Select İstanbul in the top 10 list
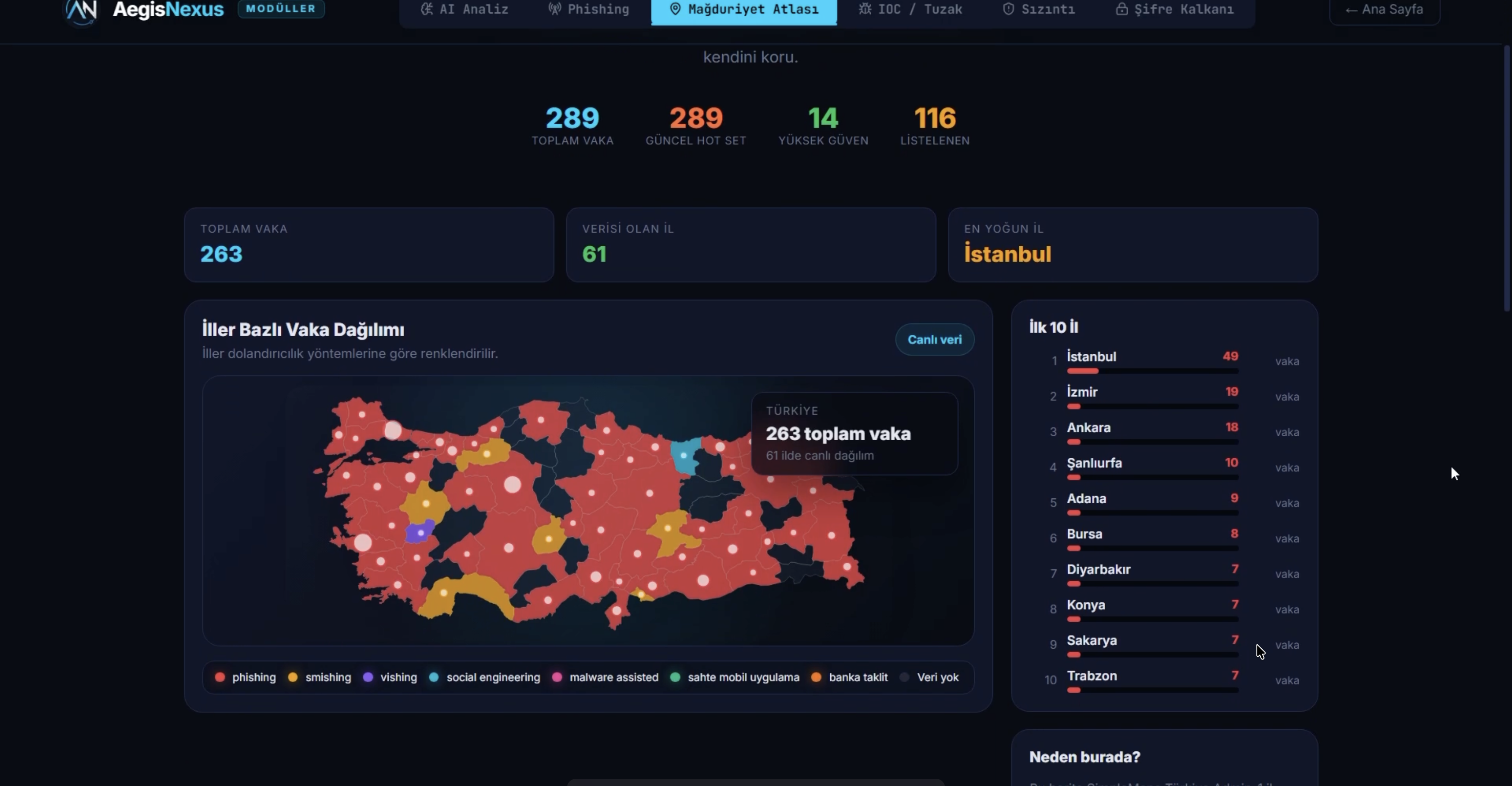The width and height of the screenshot is (1512, 786). pyautogui.click(x=1164, y=361)
